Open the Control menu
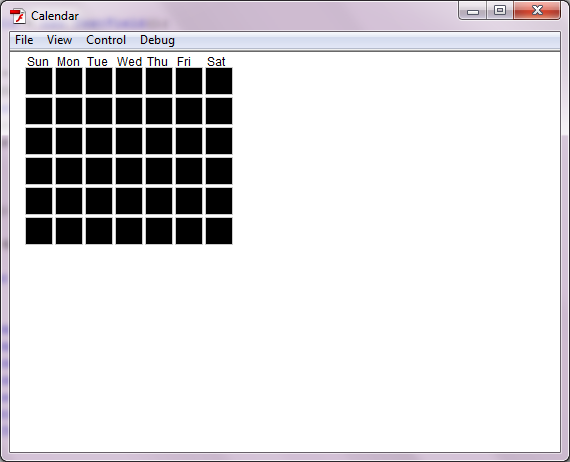The image size is (570, 462). 106,40
